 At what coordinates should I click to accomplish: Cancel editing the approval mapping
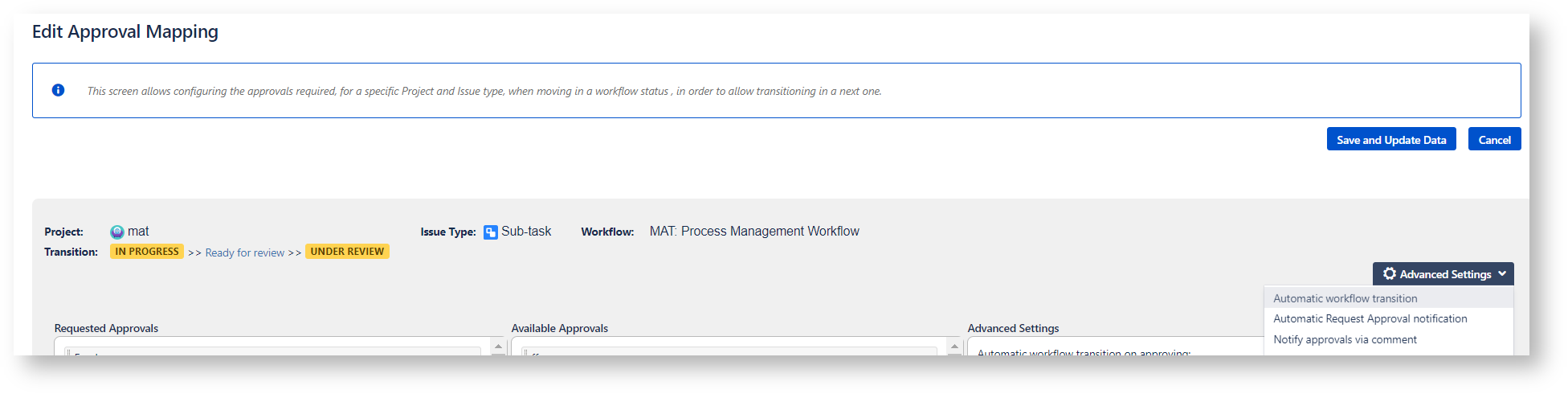1494,140
